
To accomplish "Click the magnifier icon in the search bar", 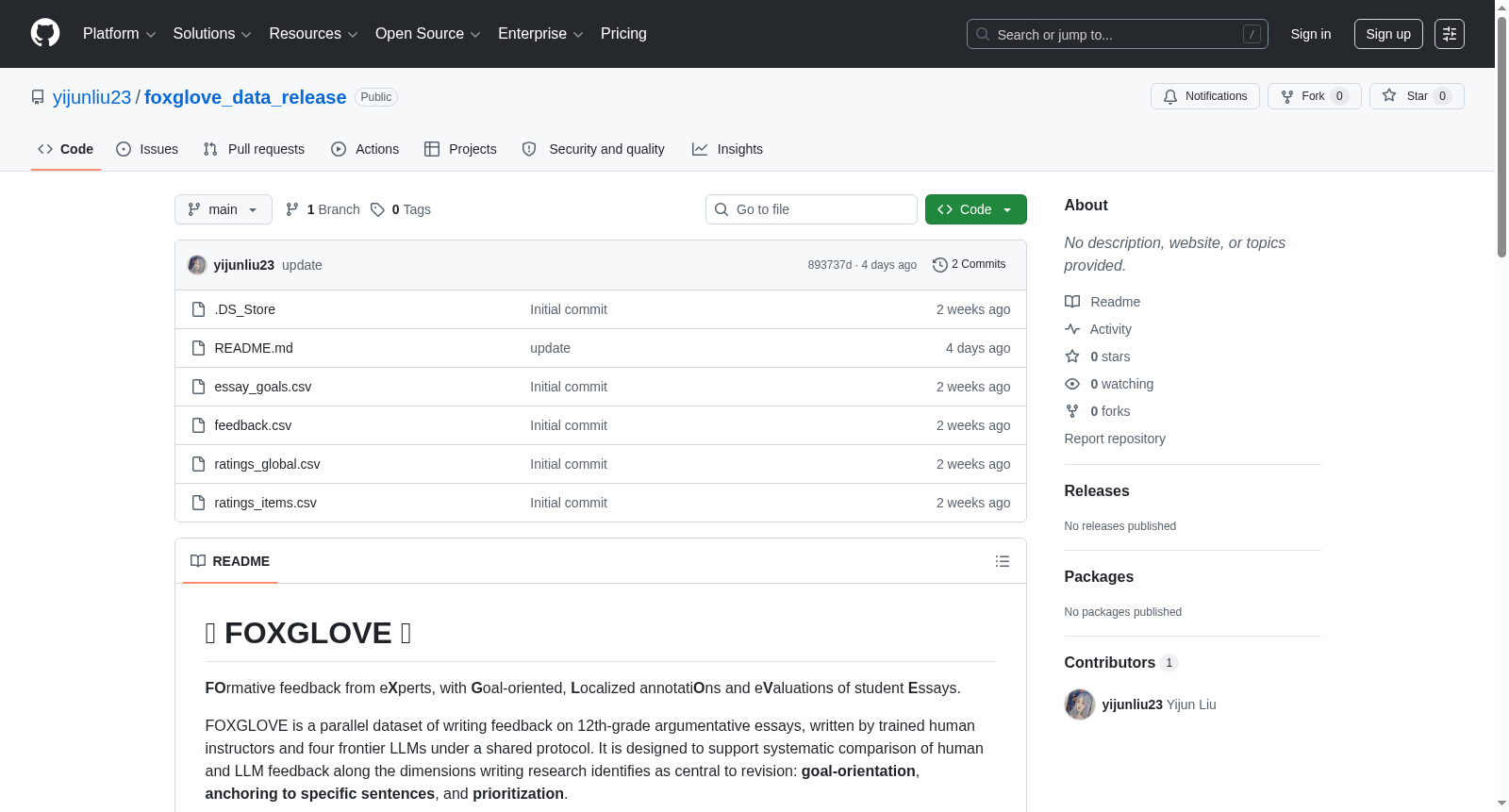I will tap(983, 34).
